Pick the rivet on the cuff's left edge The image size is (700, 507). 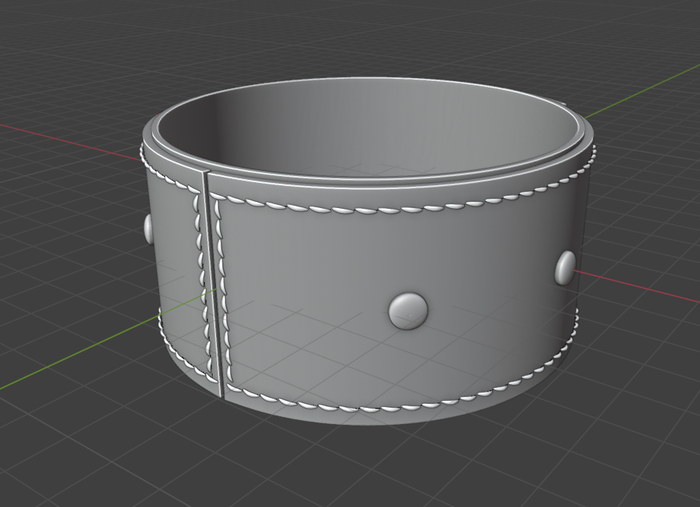pyautogui.click(x=149, y=229)
